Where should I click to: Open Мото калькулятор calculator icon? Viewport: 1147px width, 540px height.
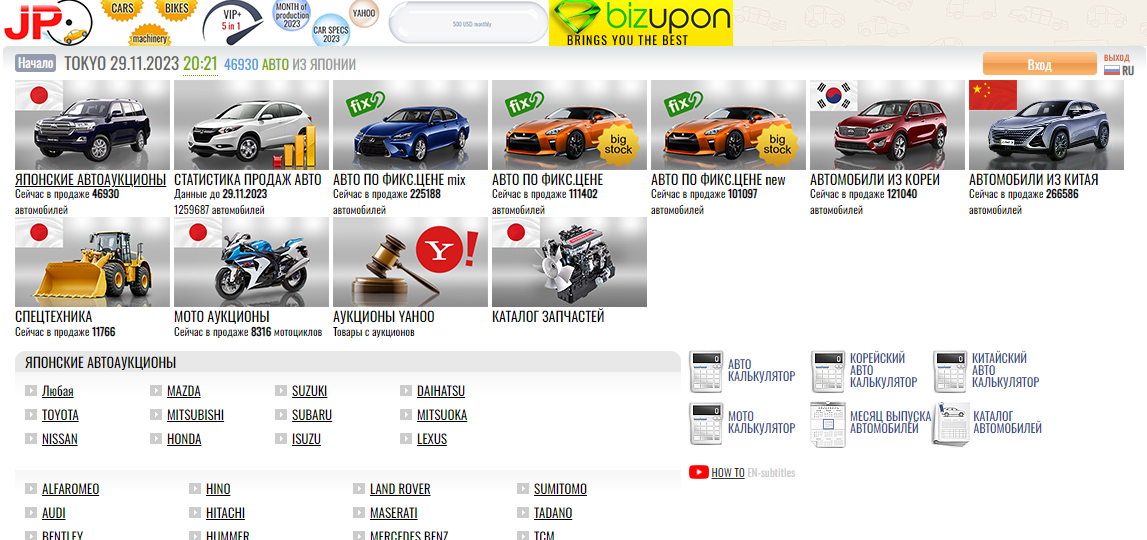click(x=706, y=424)
